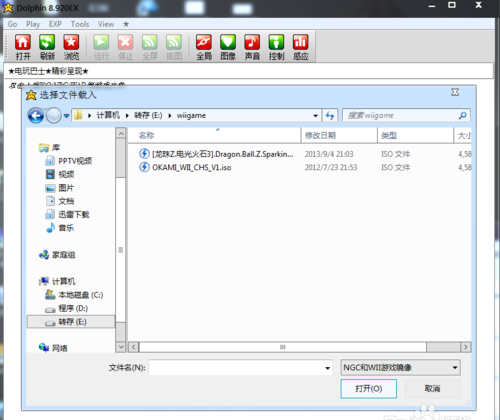Select 音乐 library in sidebar
The height and width of the screenshot is (420, 500).
[x=60, y=228]
